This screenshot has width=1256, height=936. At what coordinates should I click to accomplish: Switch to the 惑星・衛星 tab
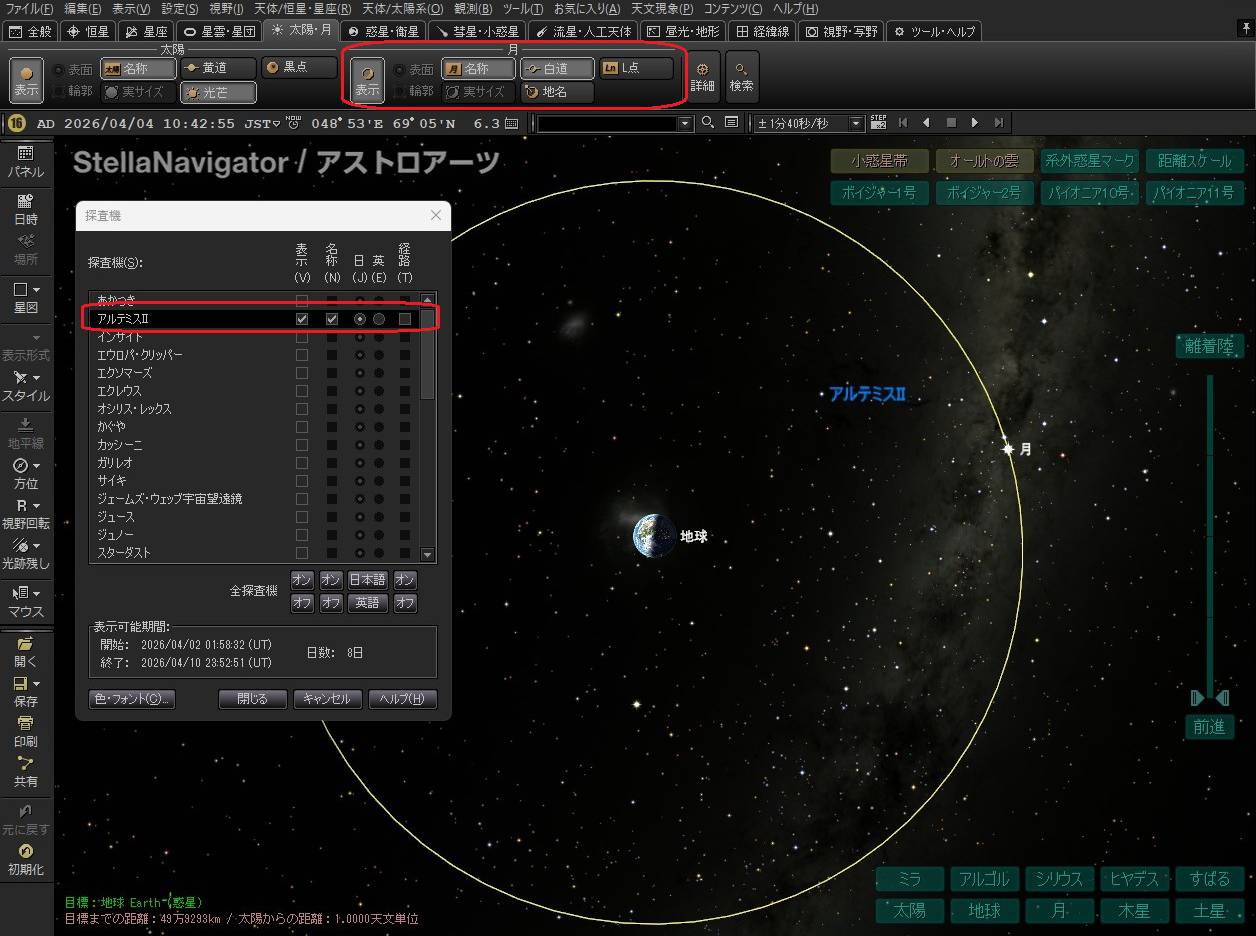[384, 31]
